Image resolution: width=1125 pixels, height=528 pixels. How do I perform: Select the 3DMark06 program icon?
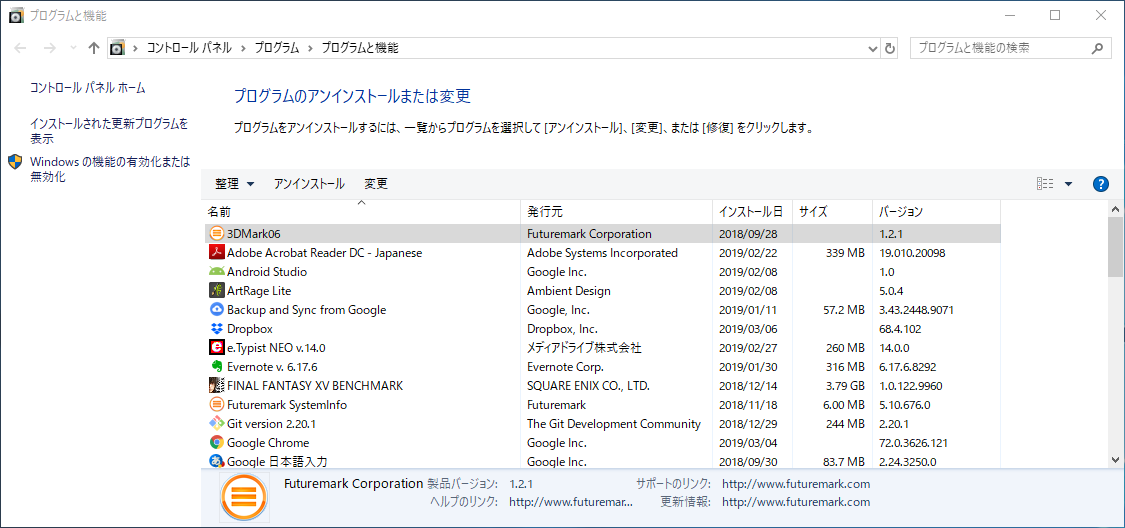click(x=217, y=234)
